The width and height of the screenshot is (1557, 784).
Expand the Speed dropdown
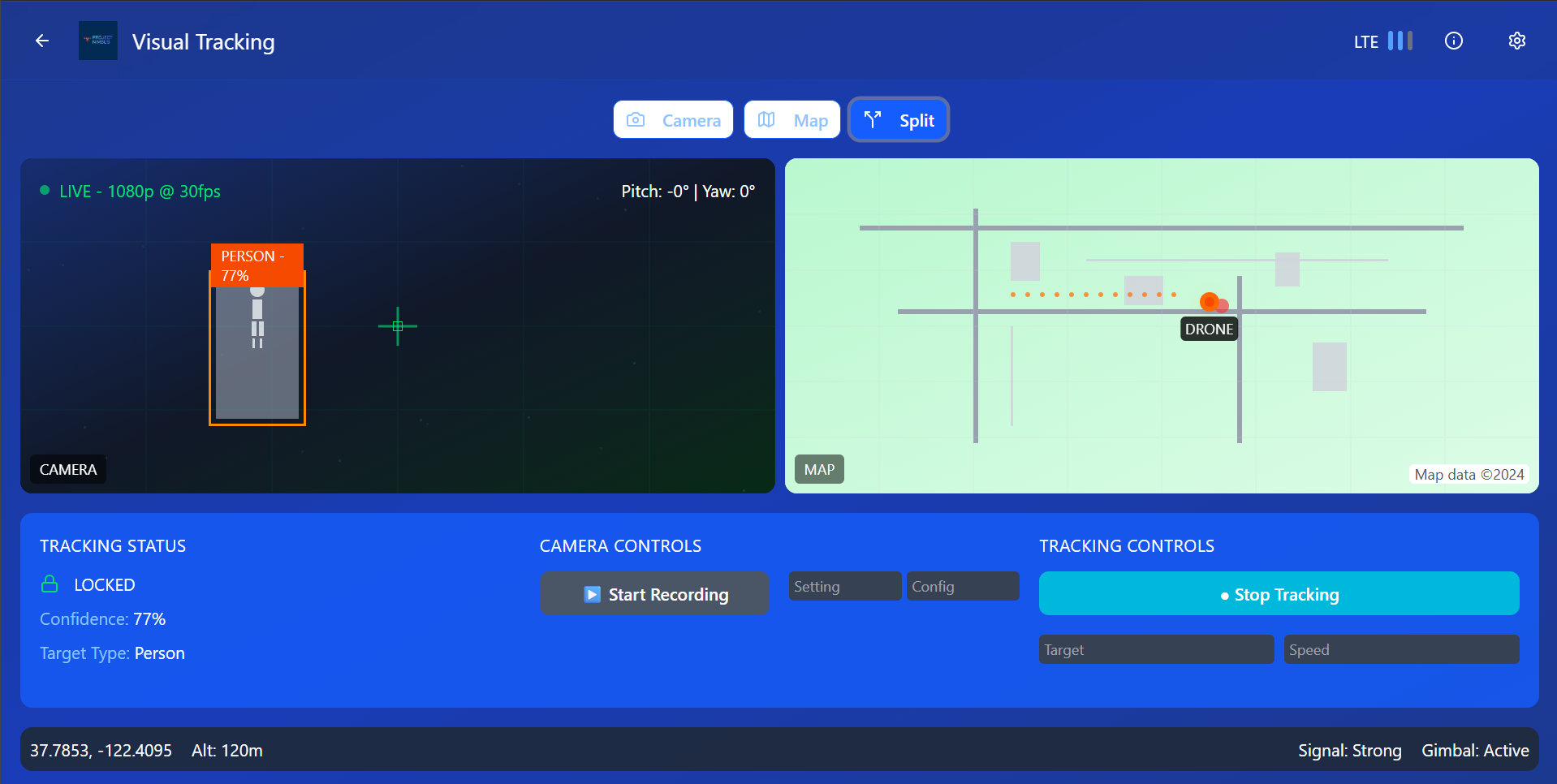pyautogui.click(x=1400, y=649)
